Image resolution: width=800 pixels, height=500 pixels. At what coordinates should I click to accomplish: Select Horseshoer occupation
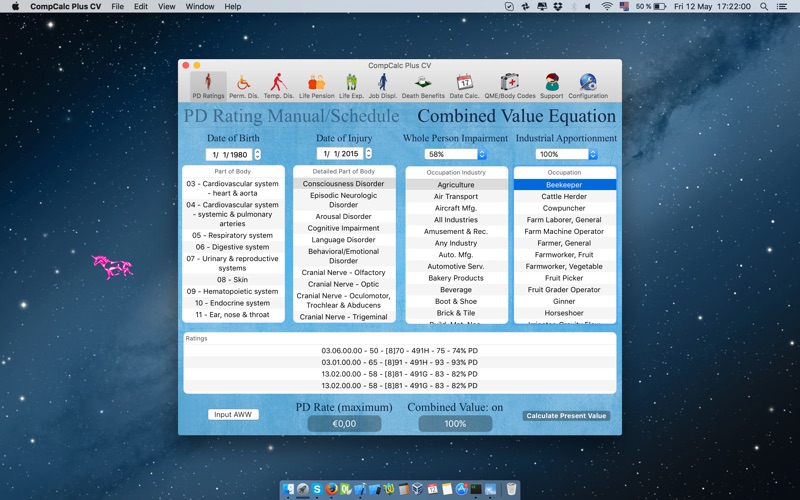tap(564, 313)
